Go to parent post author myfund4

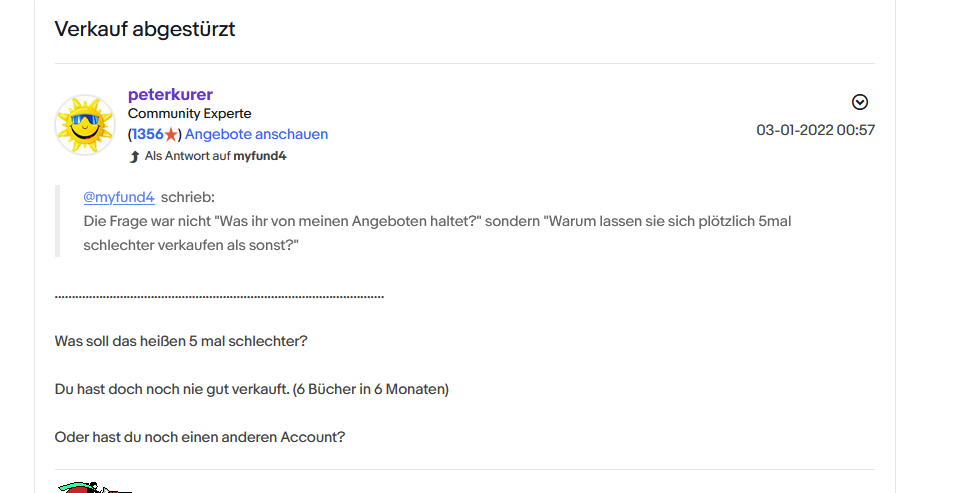260,157
